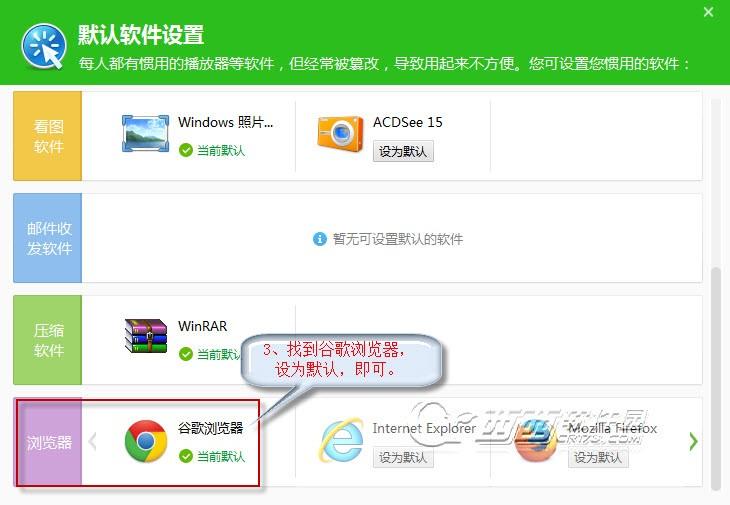The image size is (730, 505).
Task: Click the Mozilla Firefox icon
Action: (536, 440)
